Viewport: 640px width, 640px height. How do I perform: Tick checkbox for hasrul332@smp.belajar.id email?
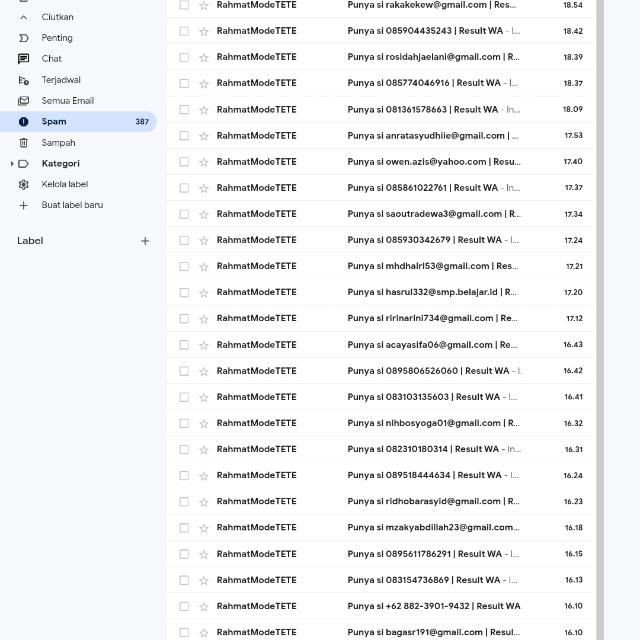(184, 292)
